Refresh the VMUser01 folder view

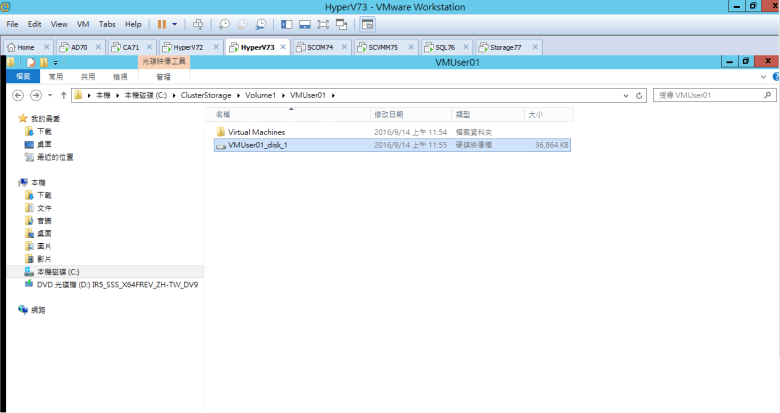[x=640, y=95]
